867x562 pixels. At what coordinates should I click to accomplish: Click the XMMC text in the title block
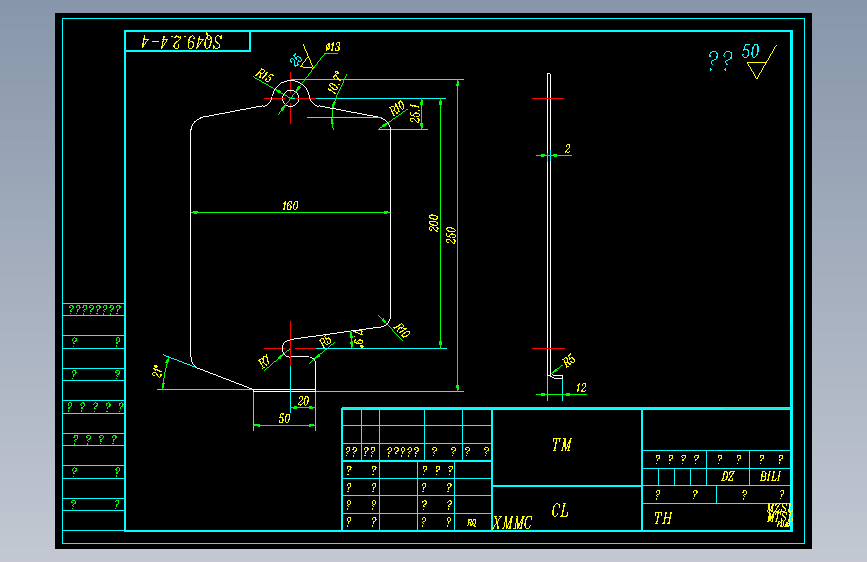512,523
